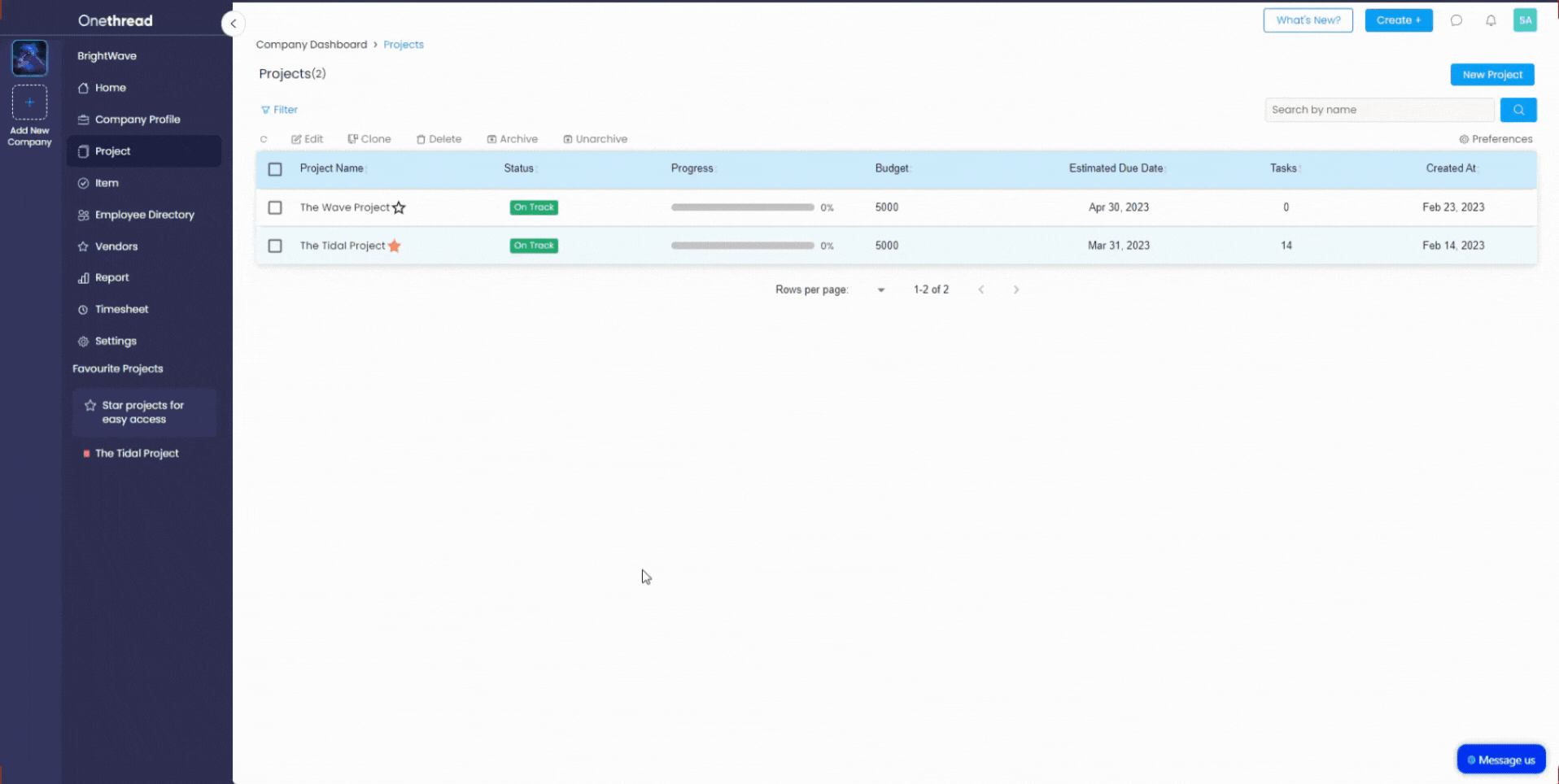Toggle the select-all header checkbox
This screenshot has width=1559, height=784.
tap(275, 169)
